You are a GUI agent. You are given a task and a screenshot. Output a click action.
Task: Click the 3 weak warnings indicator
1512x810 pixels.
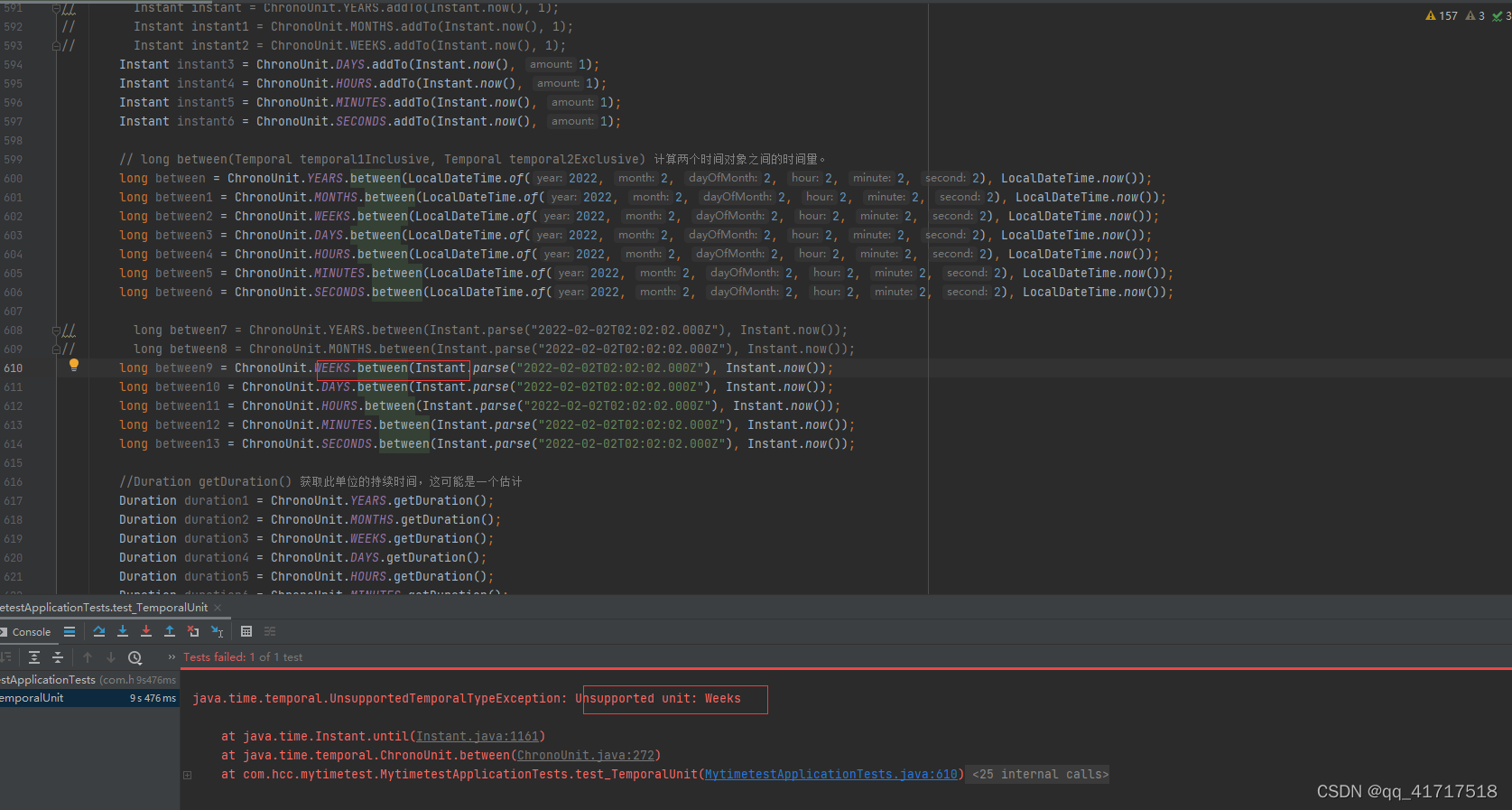coord(1475,15)
